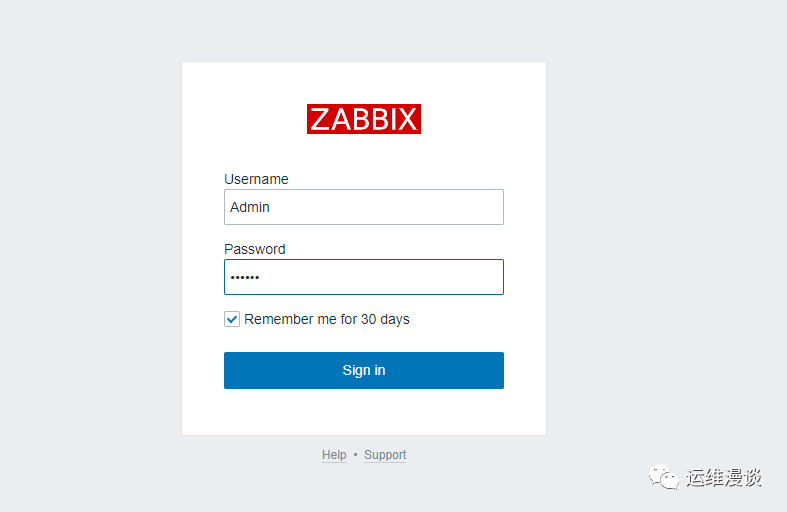Click the masked password dots
Image resolution: width=787 pixels, height=512 pixels.
[x=244, y=277]
